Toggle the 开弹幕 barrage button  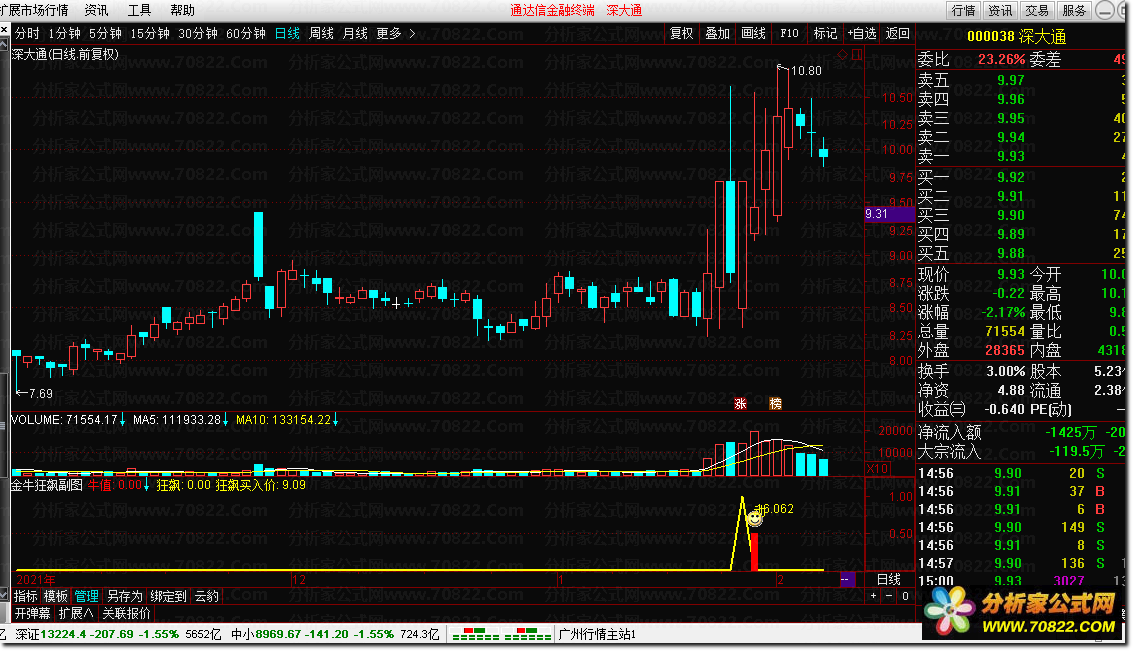(x=33, y=613)
